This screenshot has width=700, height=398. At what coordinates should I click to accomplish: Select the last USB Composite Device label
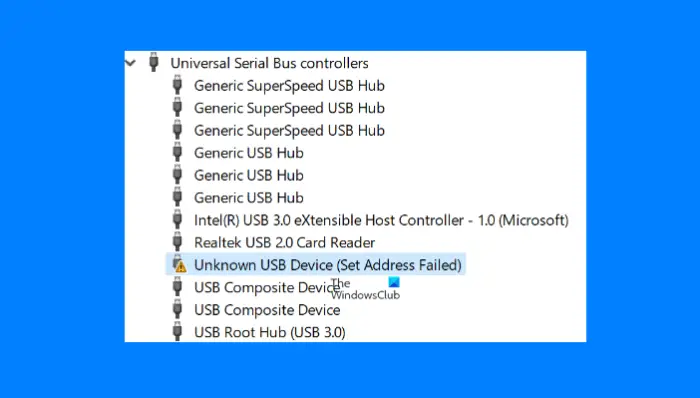267,310
